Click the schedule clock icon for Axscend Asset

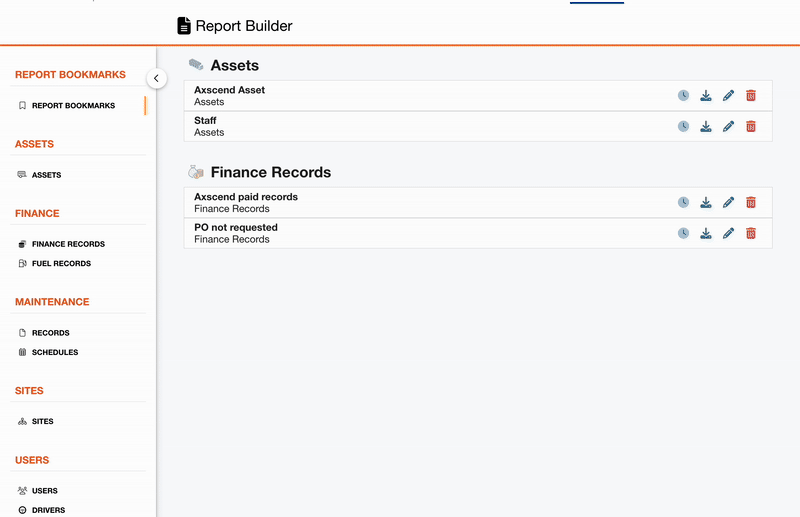683,96
